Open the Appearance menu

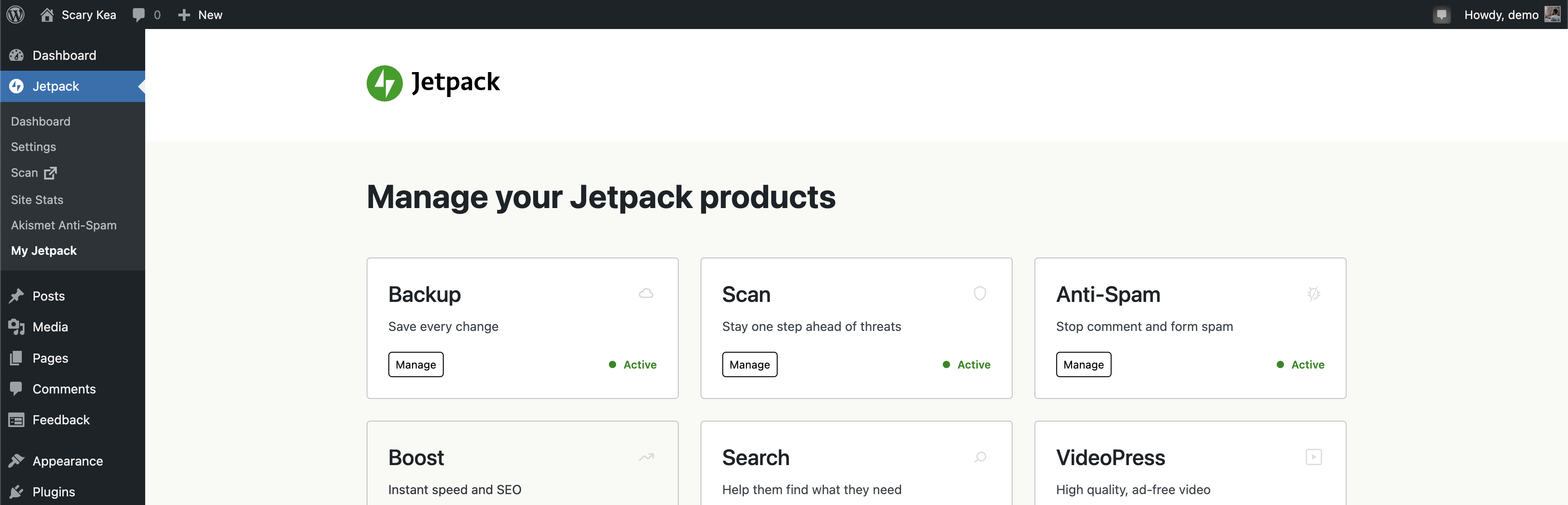(73, 461)
